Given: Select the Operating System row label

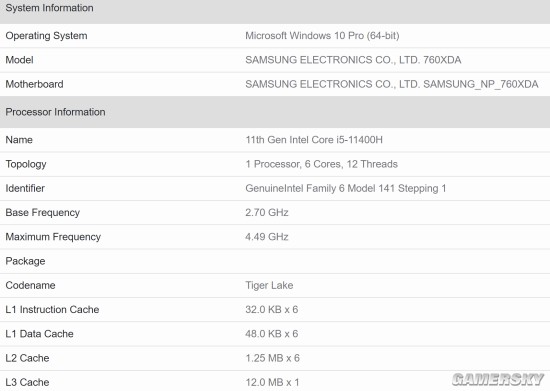Looking at the screenshot, I should point(46,36).
